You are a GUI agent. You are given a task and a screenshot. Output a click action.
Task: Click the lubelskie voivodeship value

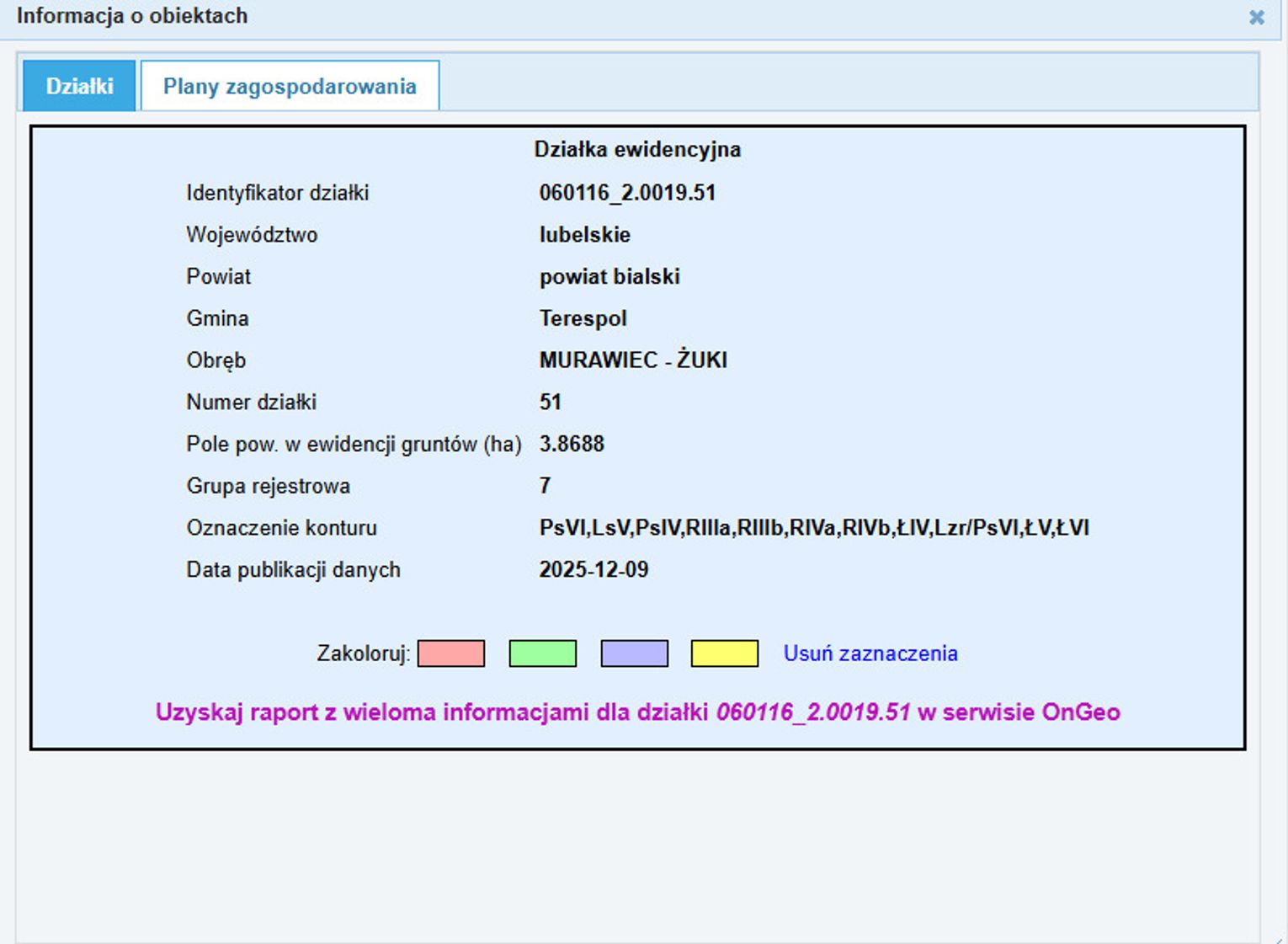tap(584, 235)
